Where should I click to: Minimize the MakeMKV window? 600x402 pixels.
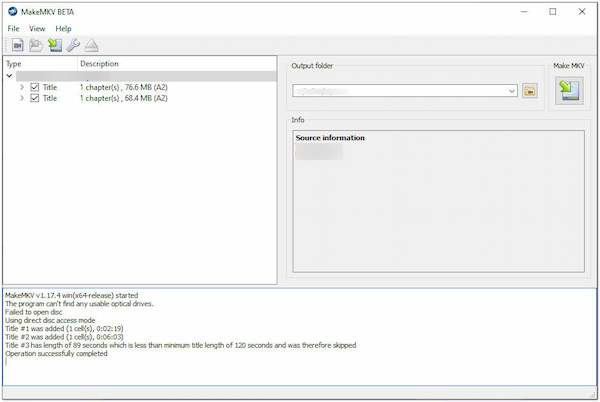(x=524, y=12)
